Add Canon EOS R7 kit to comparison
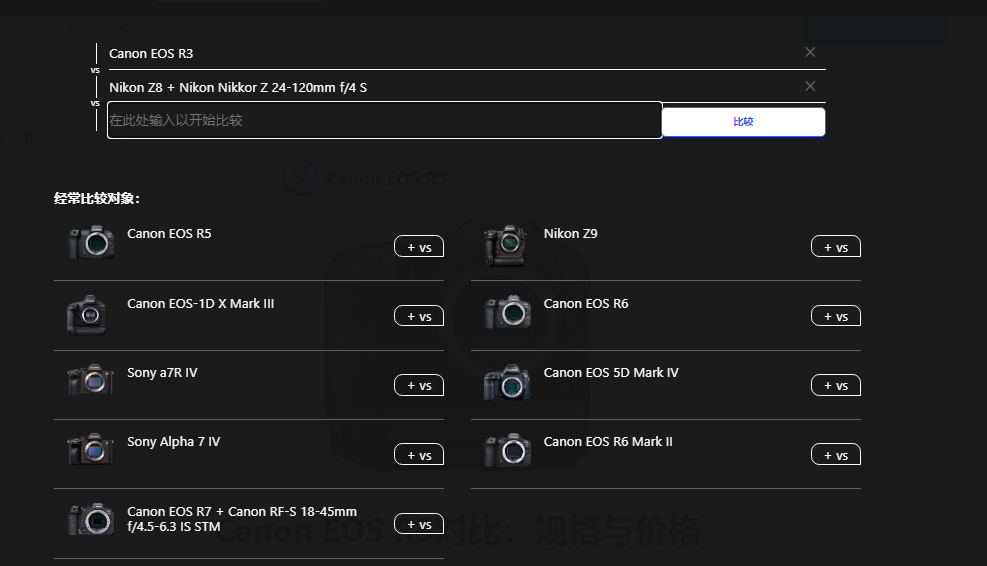Image resolution: width=987 pixels, height=566 pixels. (418, 524)
